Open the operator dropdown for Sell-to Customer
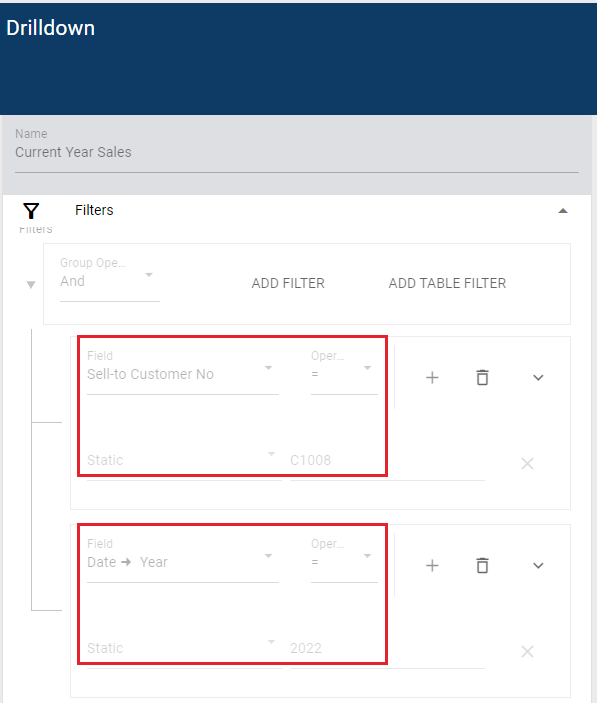This screenshot has width=597, height=703. (x=344, y=372)
